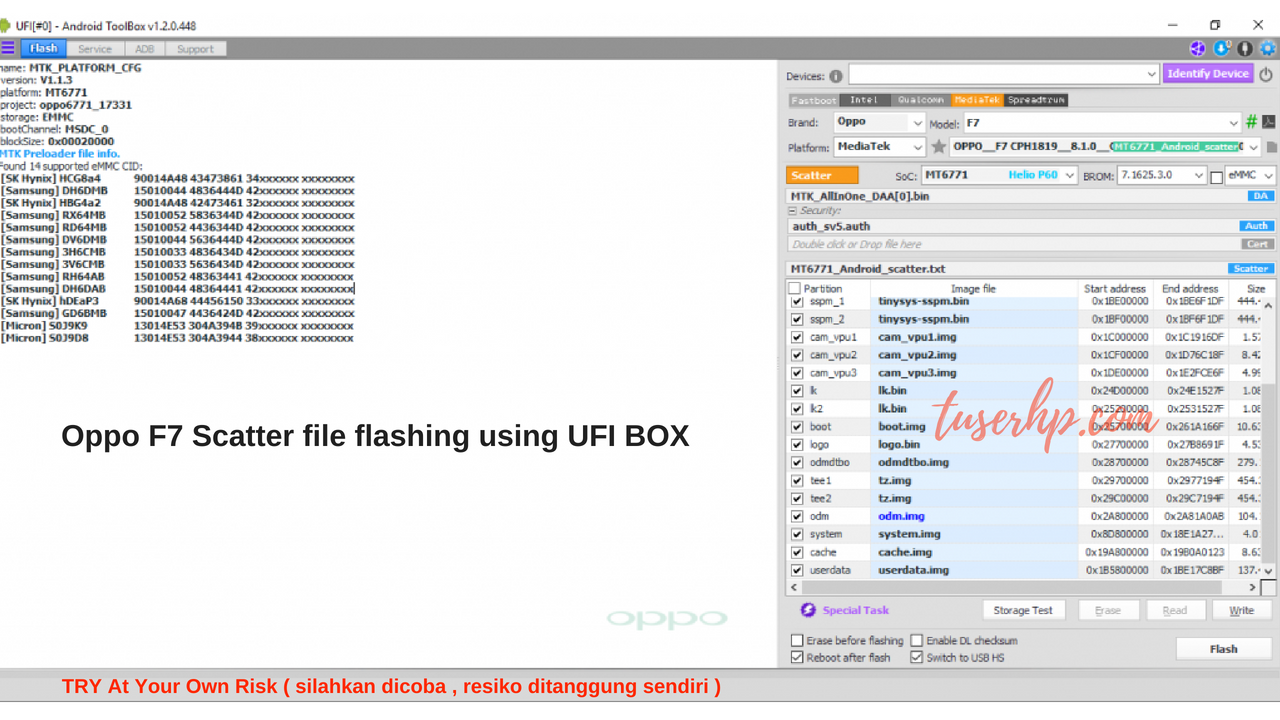This screenshot has width=1280, height=720.
Task: Select the MediaTek mode tab
Action: (x=977, y=100)
